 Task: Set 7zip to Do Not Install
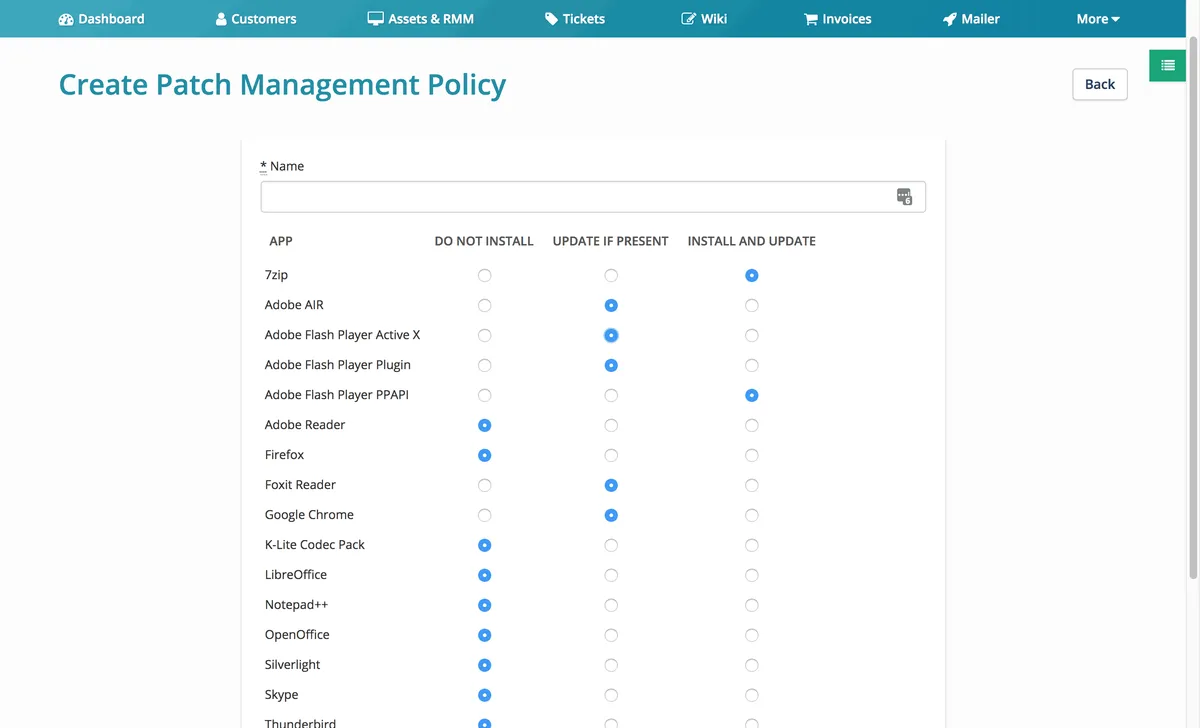(x=485, y=275)
